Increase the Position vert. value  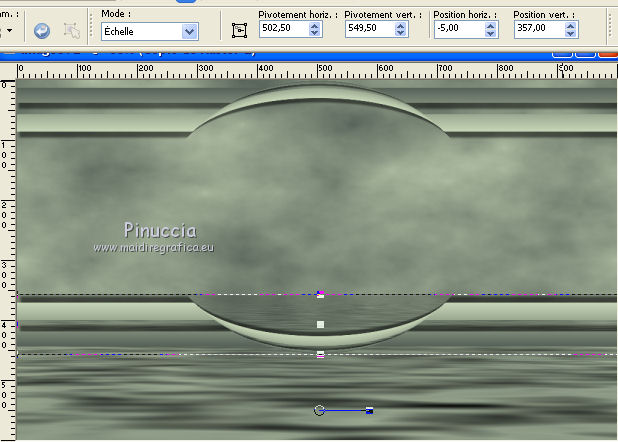(x=570, y=26)
